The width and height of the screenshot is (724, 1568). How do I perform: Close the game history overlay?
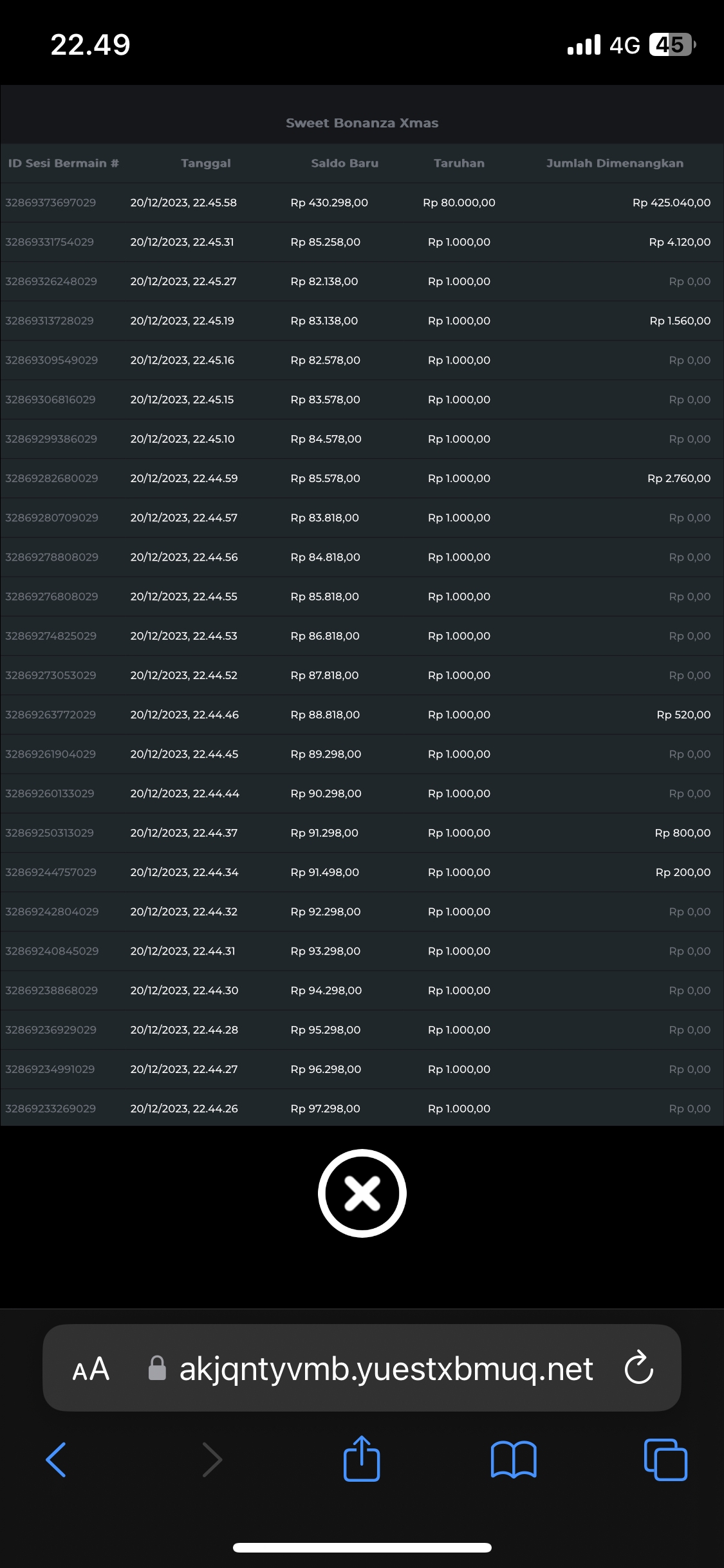(362, 1193)
